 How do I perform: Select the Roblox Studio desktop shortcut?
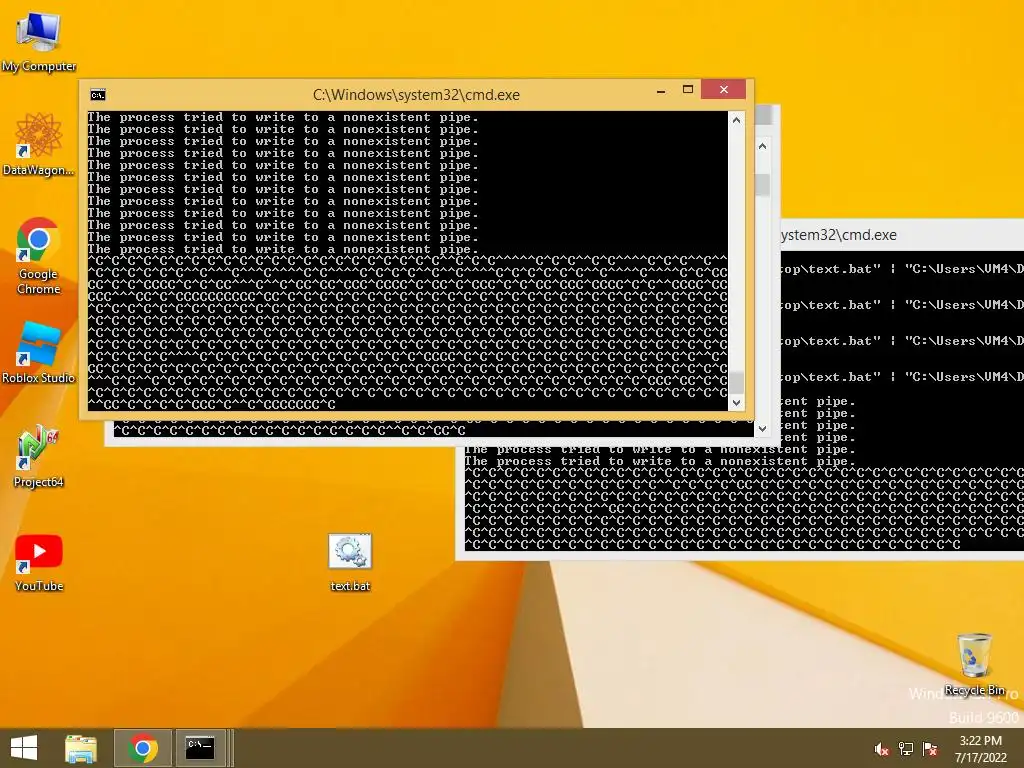pos(39,351)
